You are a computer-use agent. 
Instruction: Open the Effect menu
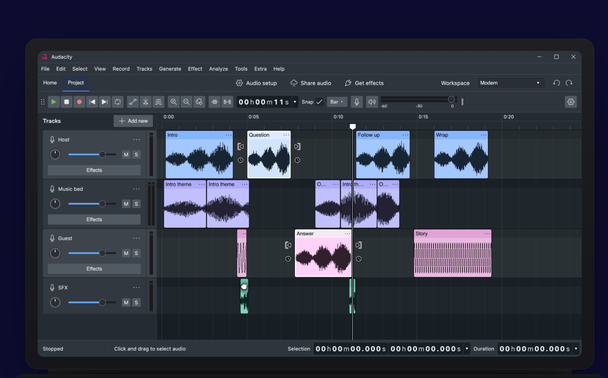click(195, 69)
